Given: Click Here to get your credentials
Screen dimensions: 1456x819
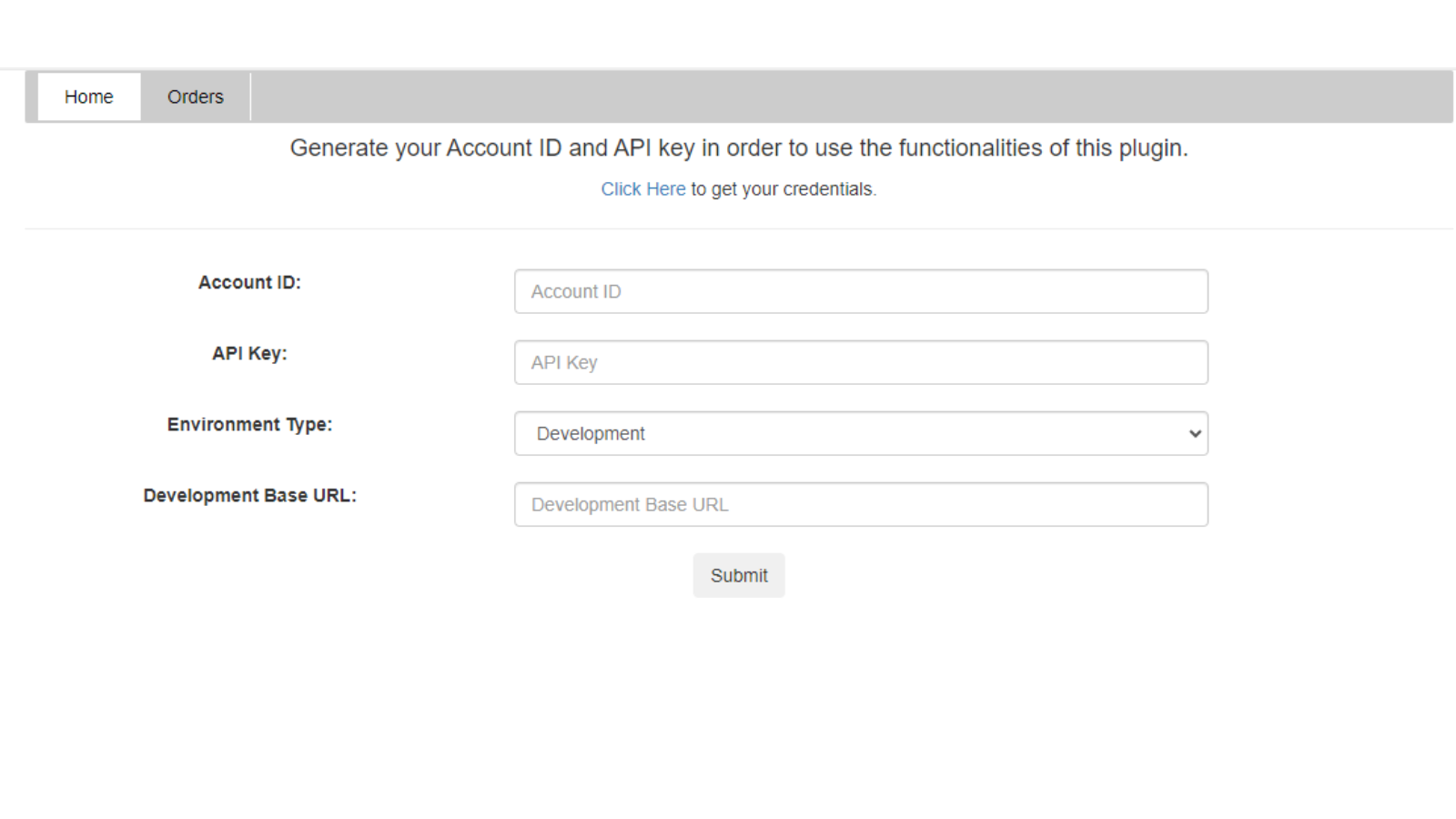Looking at the screenshot, I should [x=643, y=188].
